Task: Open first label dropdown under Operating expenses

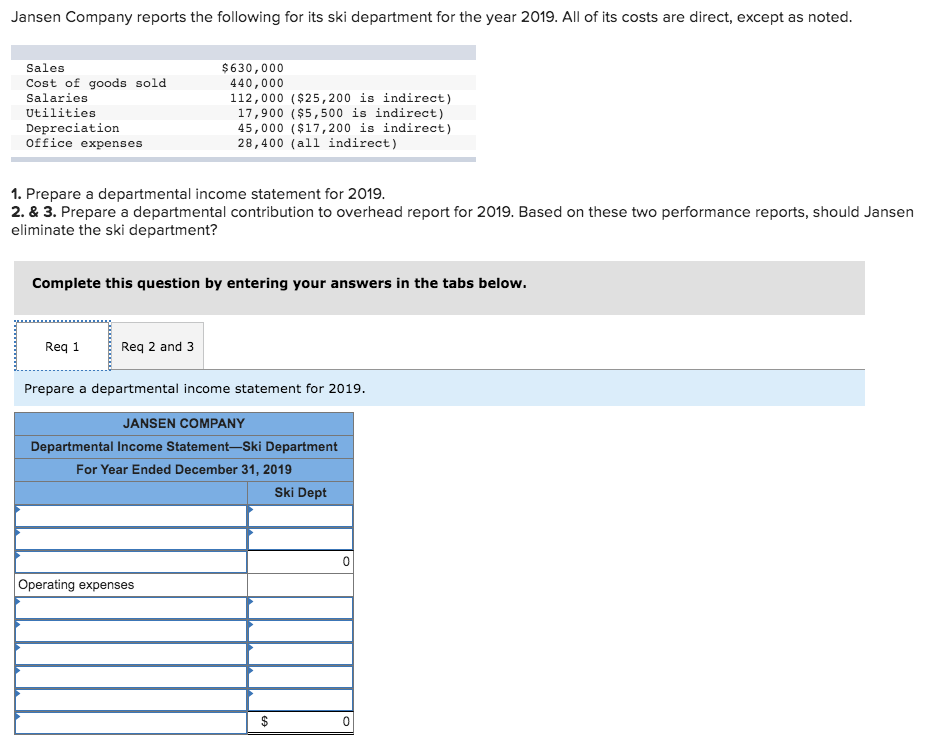Action: 131,608
